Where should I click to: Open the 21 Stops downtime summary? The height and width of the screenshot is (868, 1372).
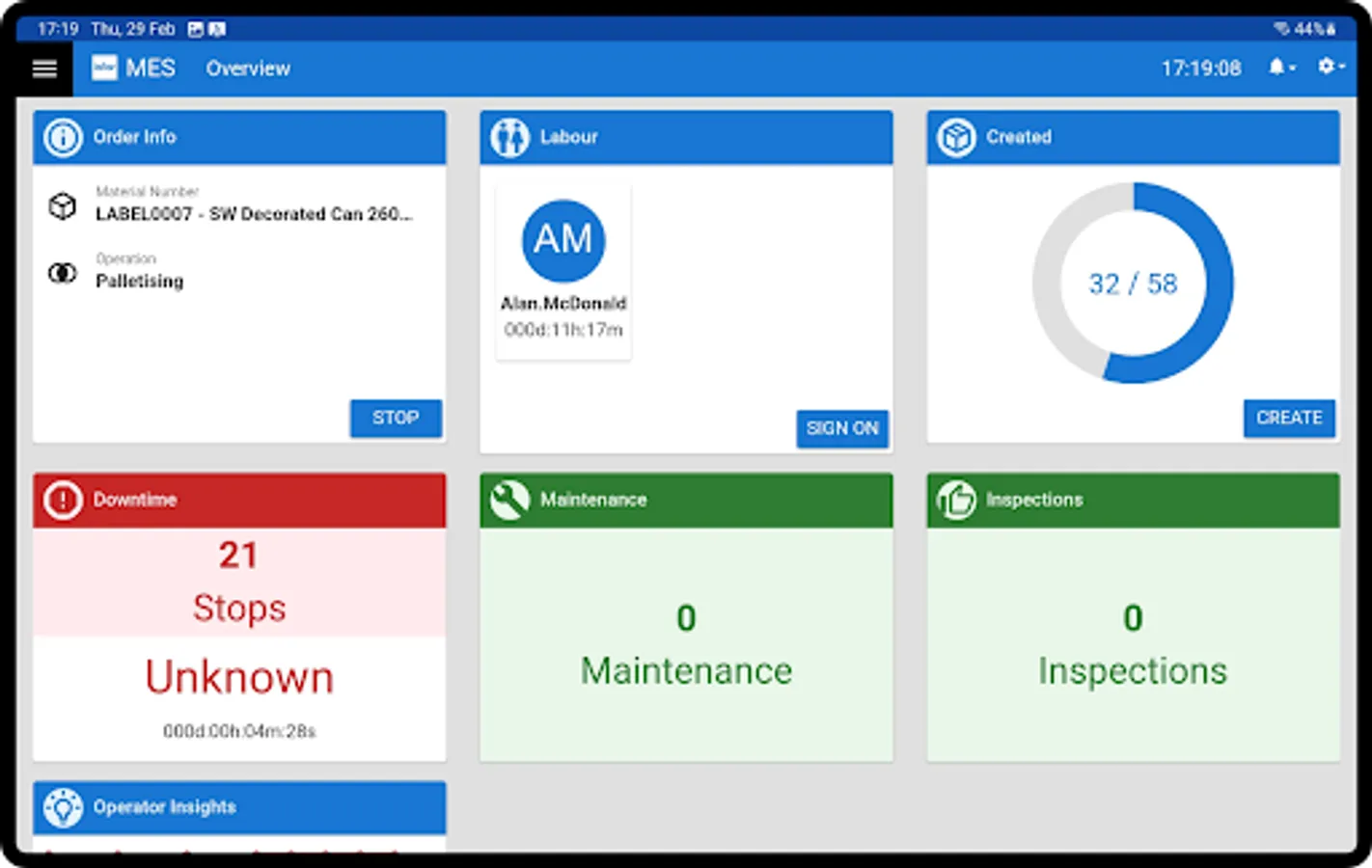(x=239, y=582)
